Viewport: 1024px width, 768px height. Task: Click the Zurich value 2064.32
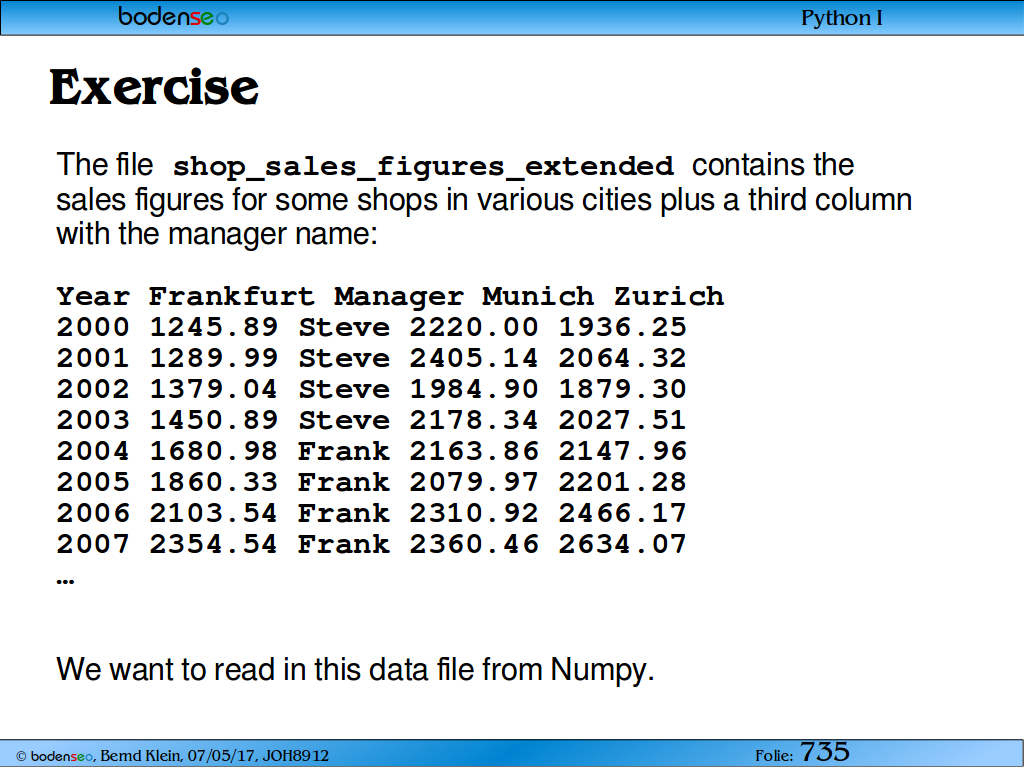622,358
